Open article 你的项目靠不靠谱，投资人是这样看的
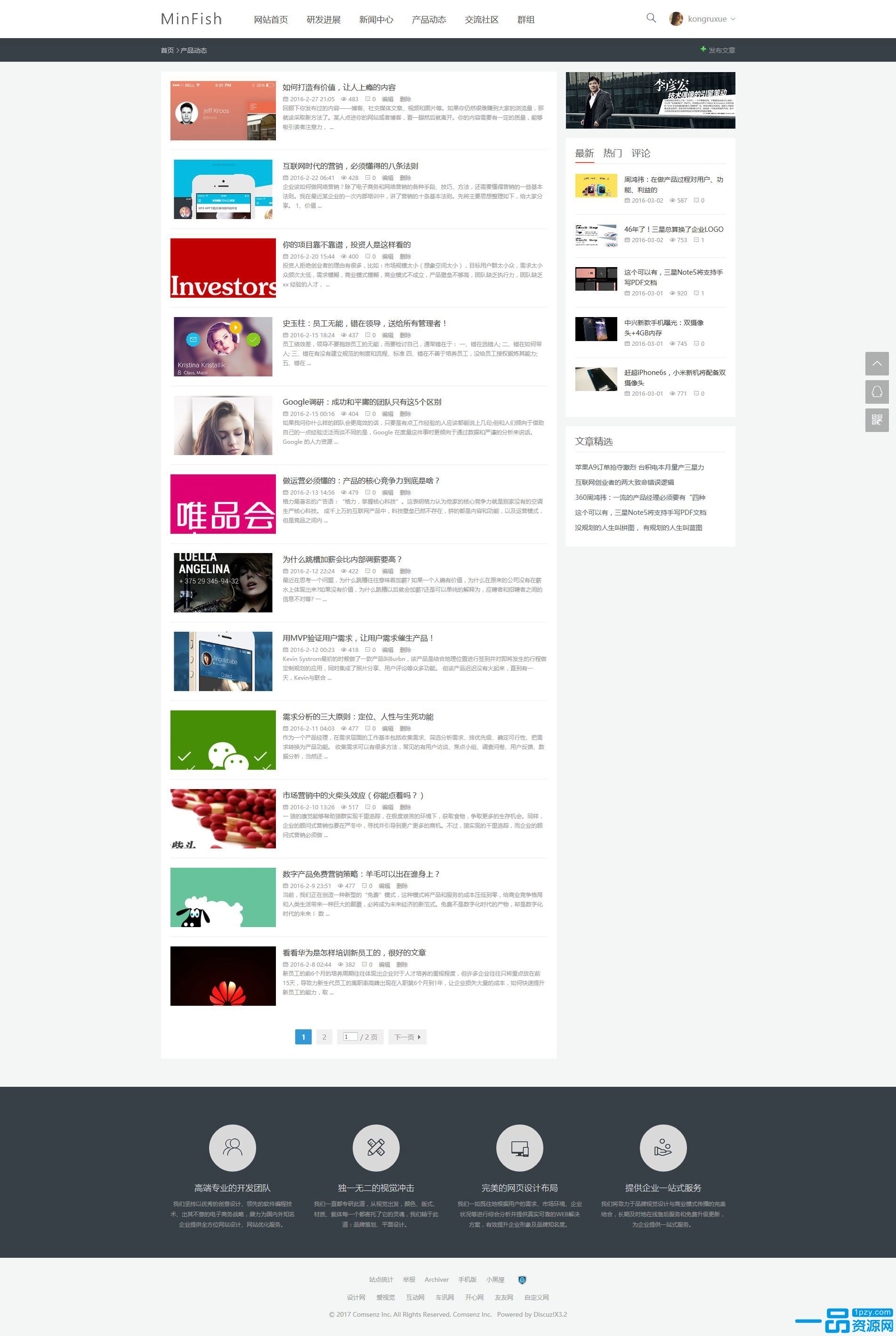The width and height of the screenshot is (896, 1336). pyautogui.click(x=346, y=244)
